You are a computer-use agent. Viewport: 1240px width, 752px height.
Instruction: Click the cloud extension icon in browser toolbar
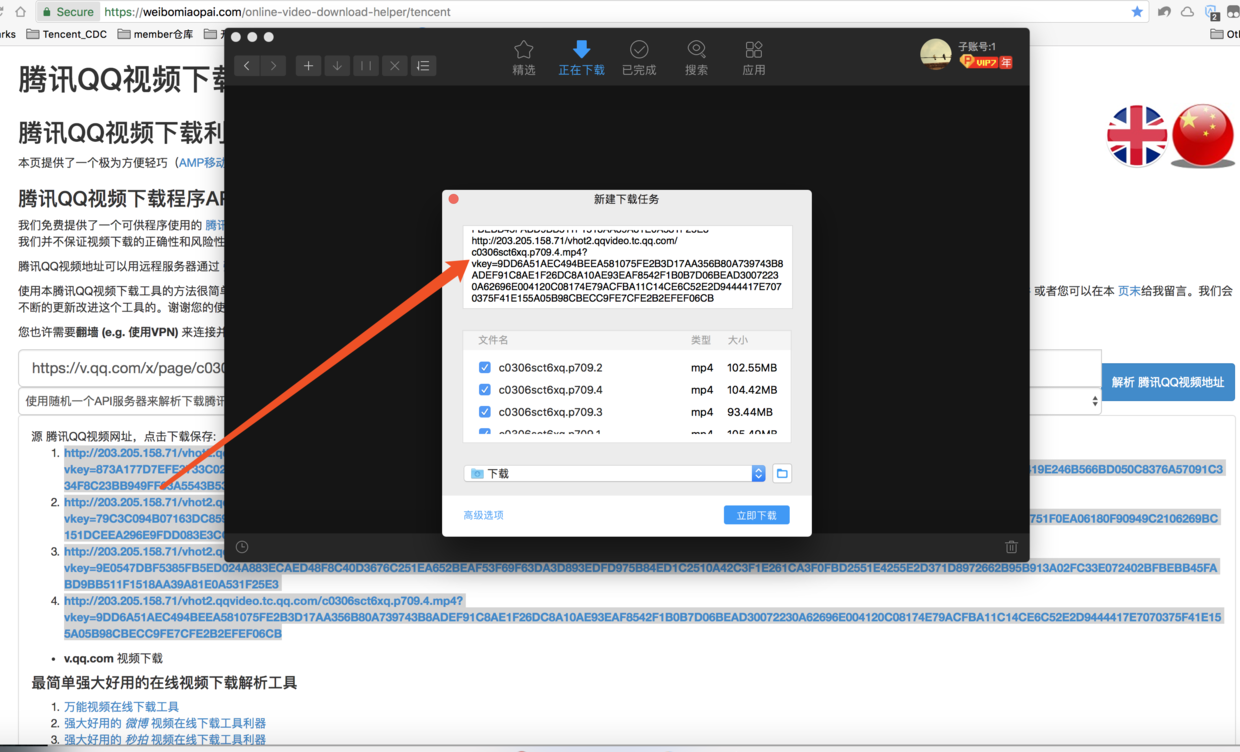point(1187,12)
